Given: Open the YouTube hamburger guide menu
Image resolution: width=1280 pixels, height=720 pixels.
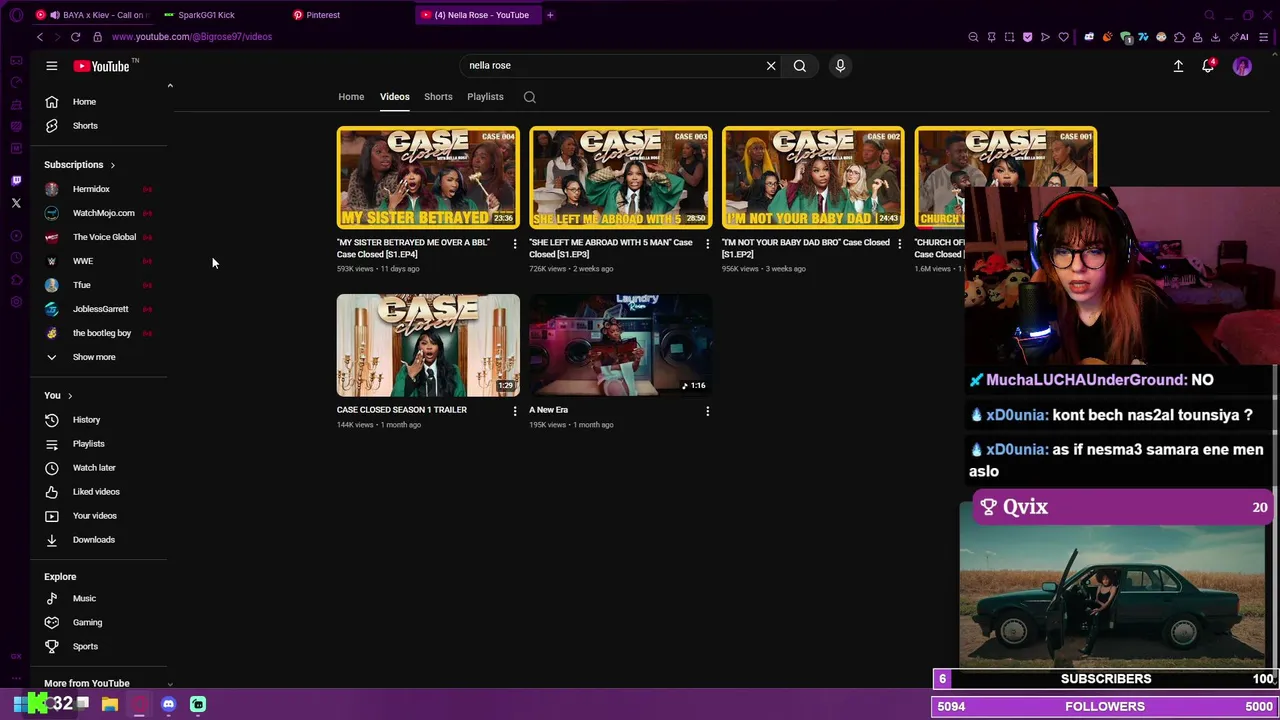Looking at the screenshot, I should [52, 66].
